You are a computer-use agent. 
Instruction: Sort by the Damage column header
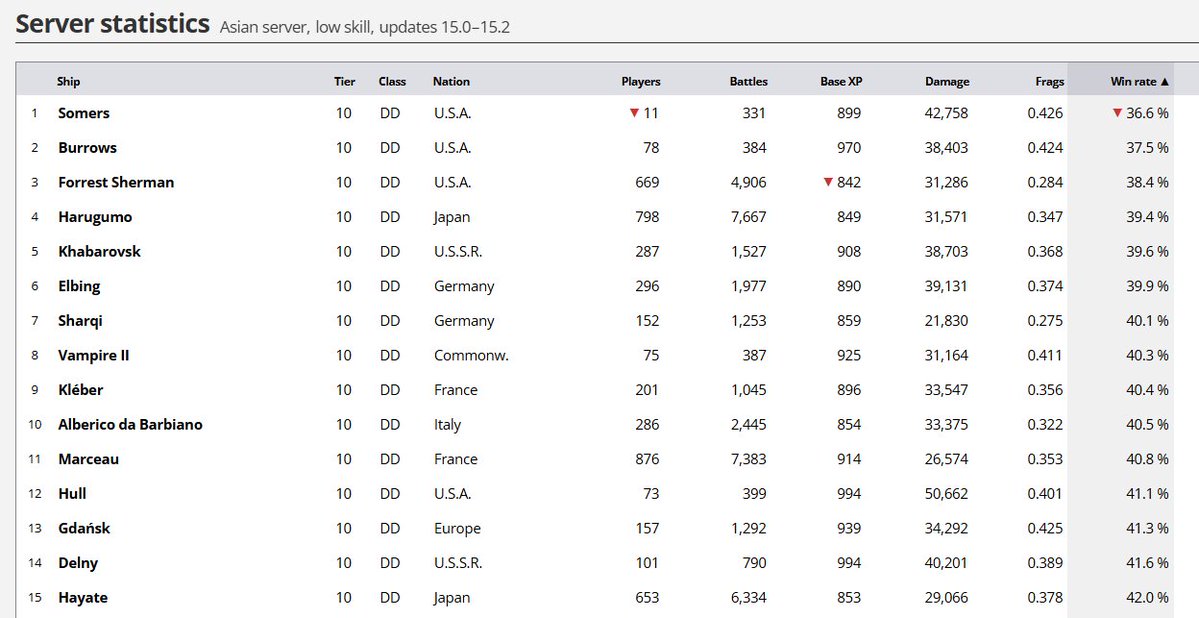(947, 81)
